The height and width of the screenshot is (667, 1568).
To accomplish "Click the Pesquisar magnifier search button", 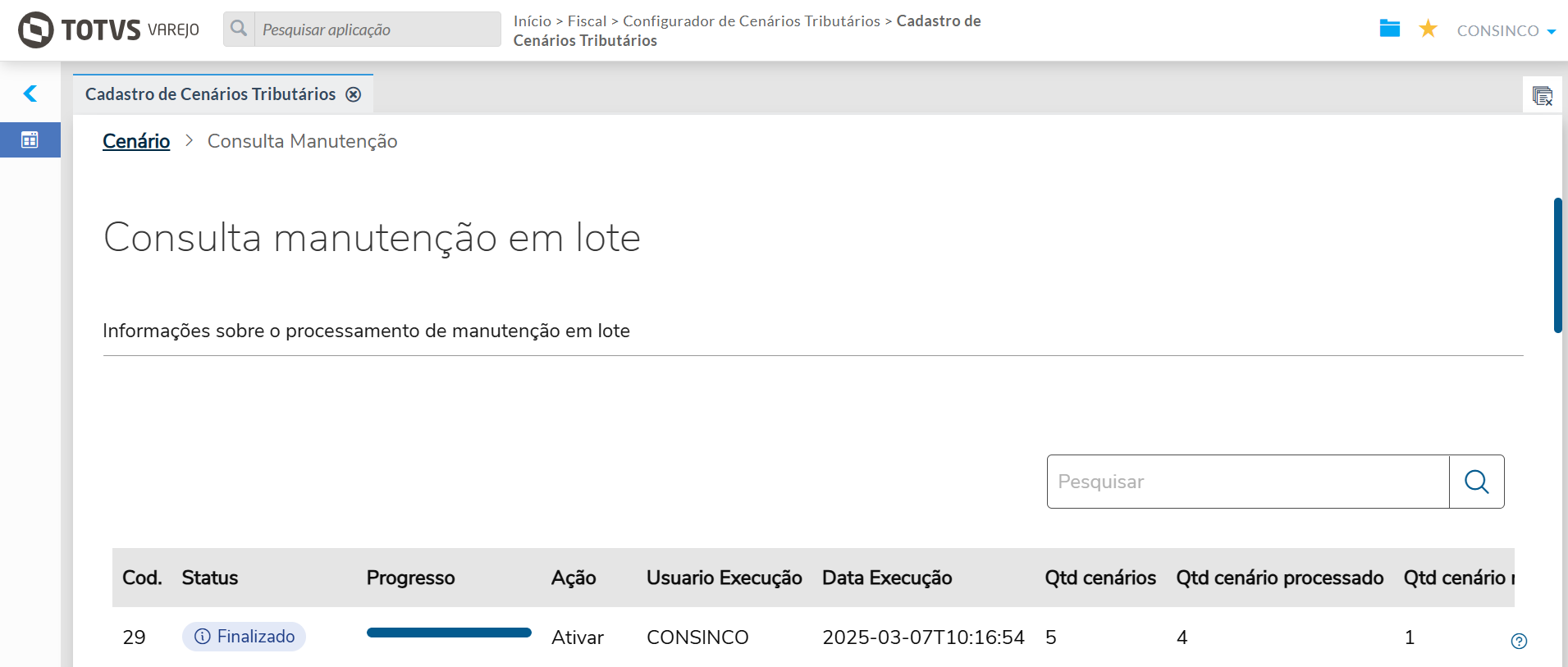I will click(1476, 482).
